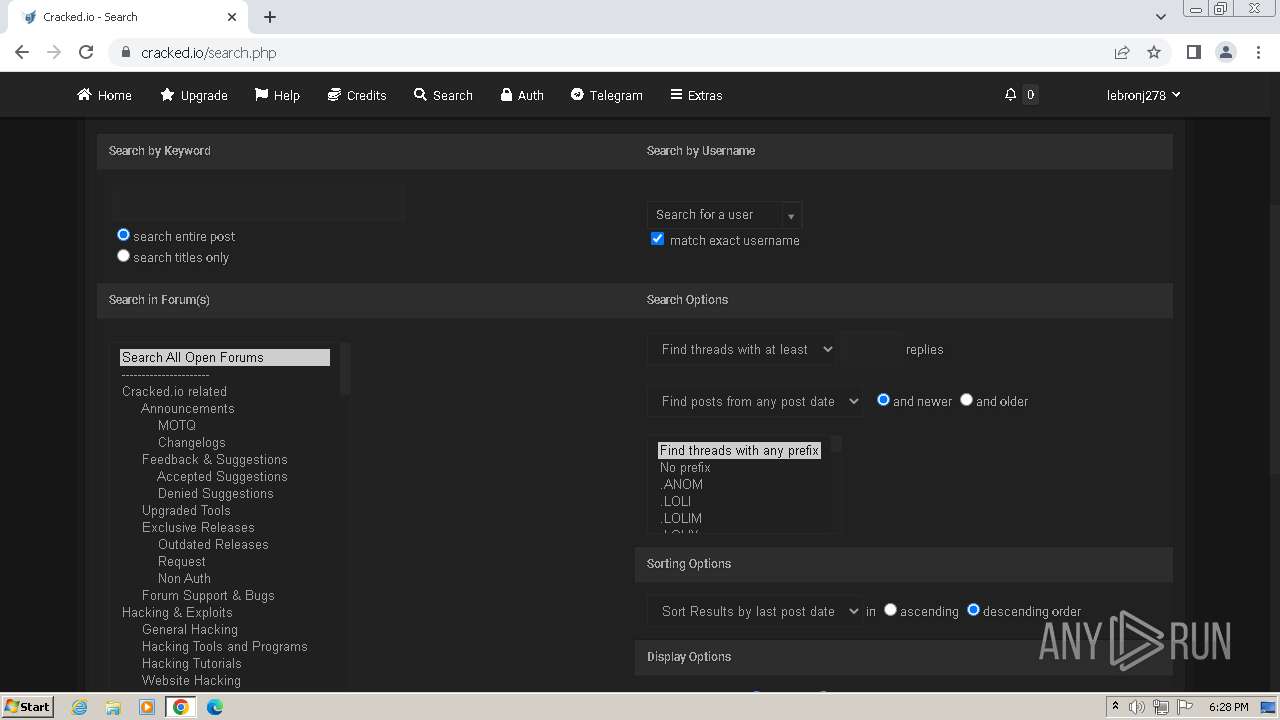Open the Help menu item
The image size is (1280, 720).
tap(277, 95)
